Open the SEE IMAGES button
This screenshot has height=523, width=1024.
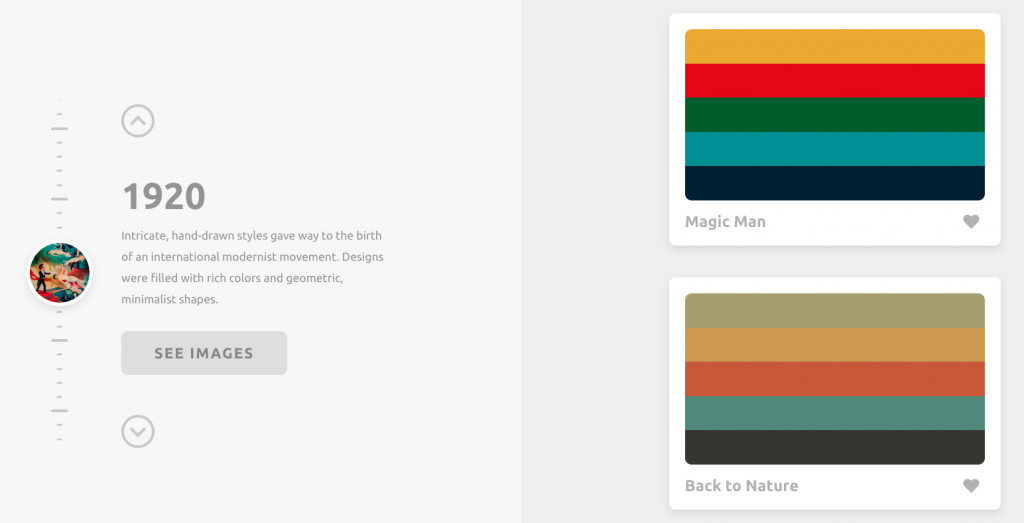coord(204,353)
